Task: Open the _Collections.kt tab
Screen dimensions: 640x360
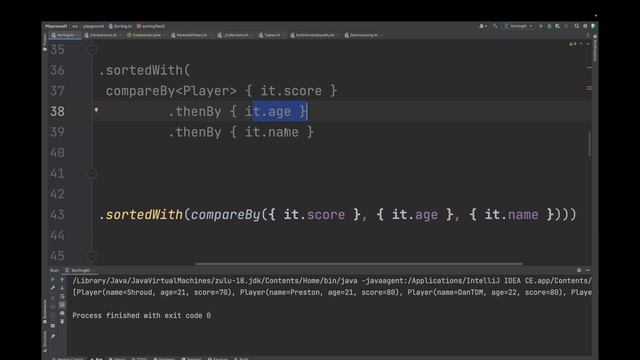Action: pyautogui.click(x=236, y=35)
